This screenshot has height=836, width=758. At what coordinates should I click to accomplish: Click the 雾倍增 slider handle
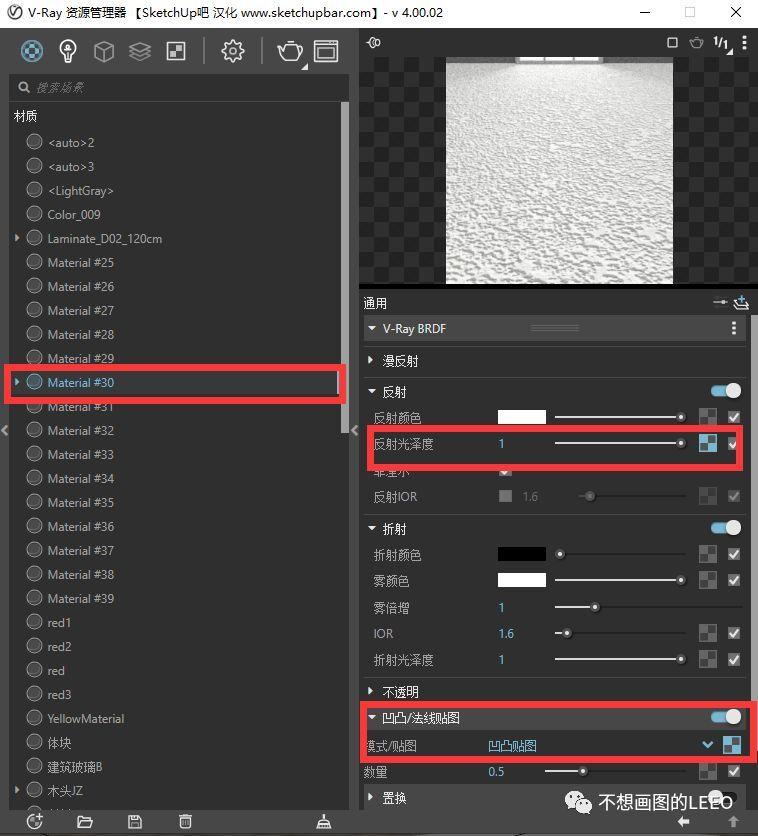pyautogui.click(x=595, y=607)
